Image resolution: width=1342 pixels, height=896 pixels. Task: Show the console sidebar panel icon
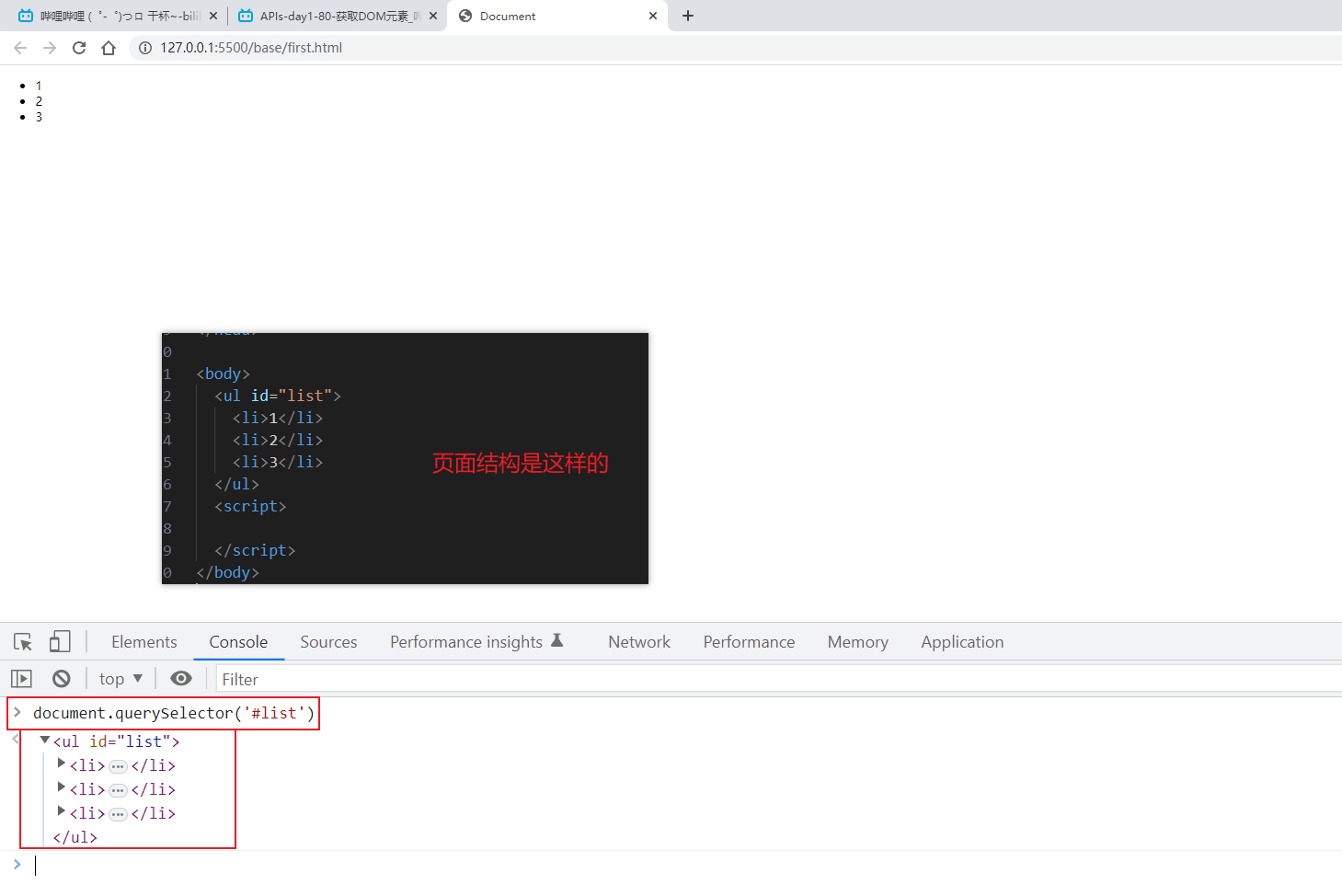click(21, 679)
